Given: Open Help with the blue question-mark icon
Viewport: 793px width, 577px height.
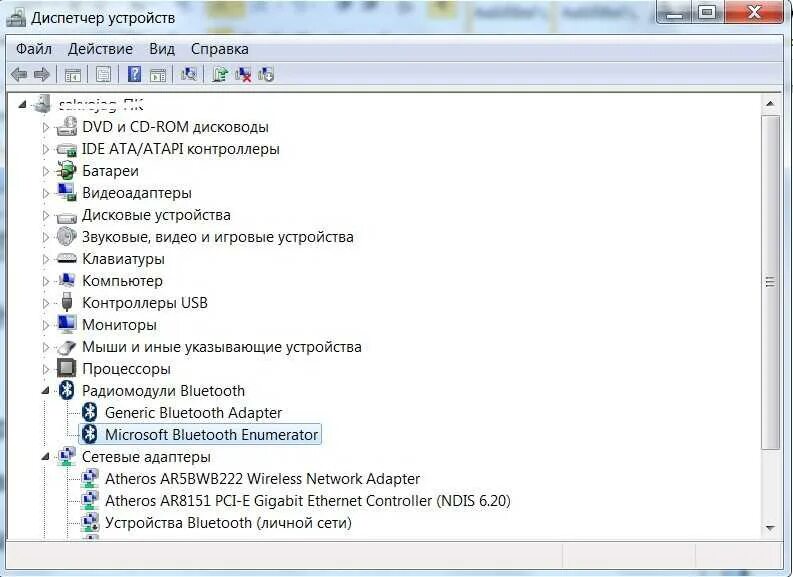Looking at the screenshot, I should (134, 74).
